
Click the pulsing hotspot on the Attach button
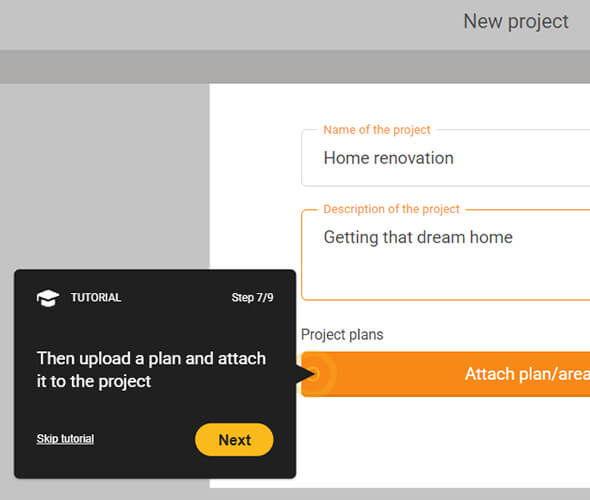click(x=315, y=374)
